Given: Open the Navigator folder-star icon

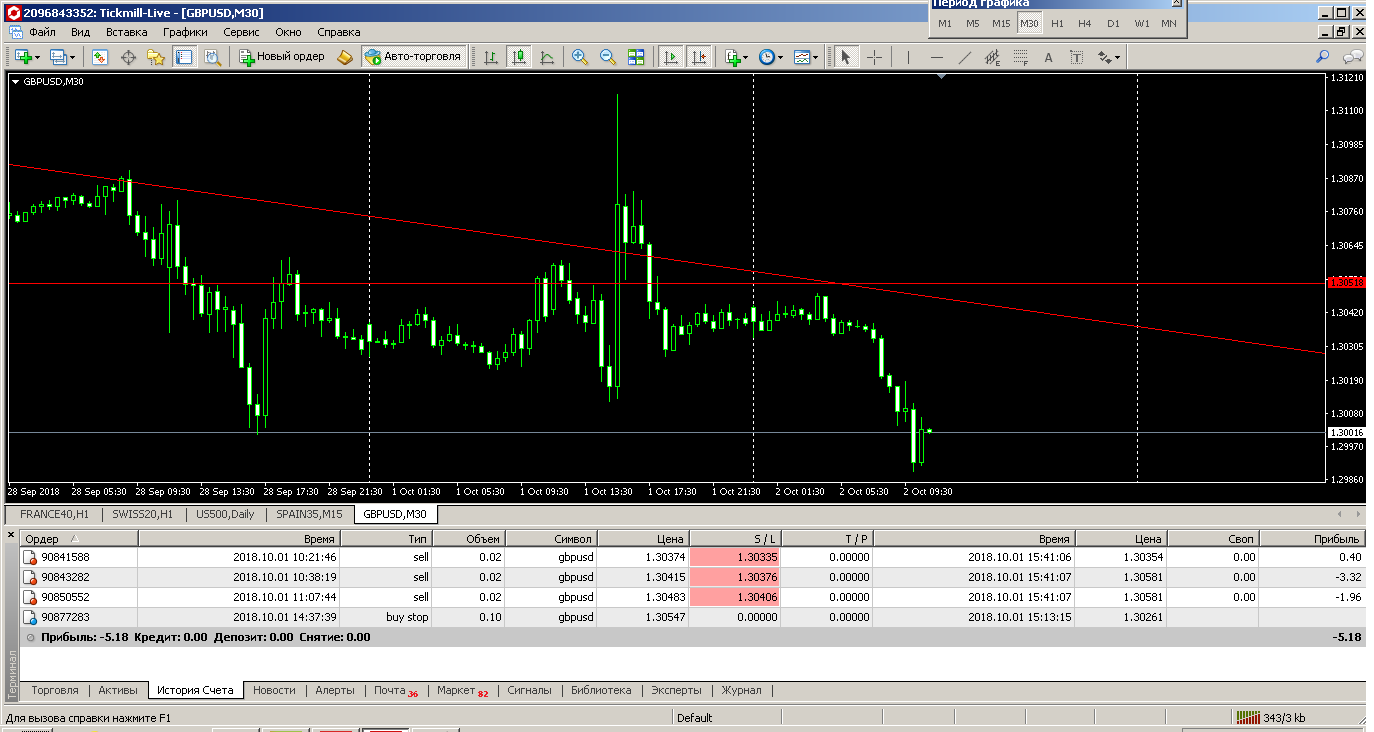Looking at the screenshot, I should [x=156, y=57].
